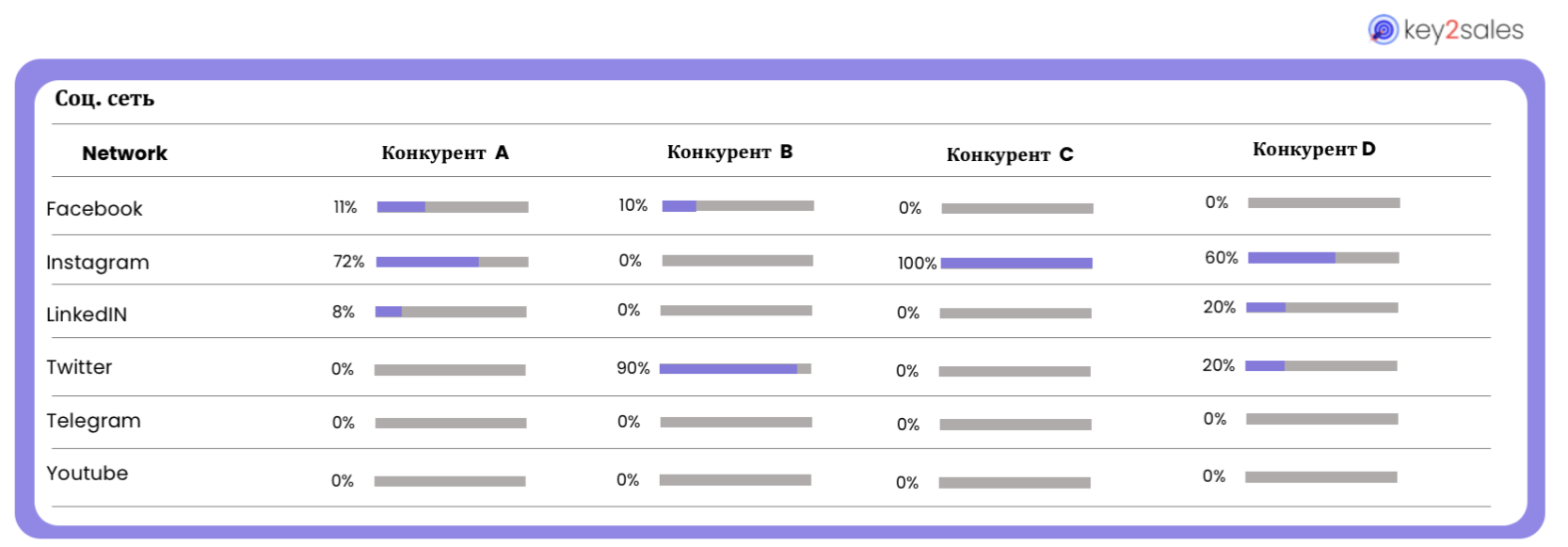Screen dimensions: 1568x547
Task: Click the Instagram row label
Action: click(x=98, y=263)
